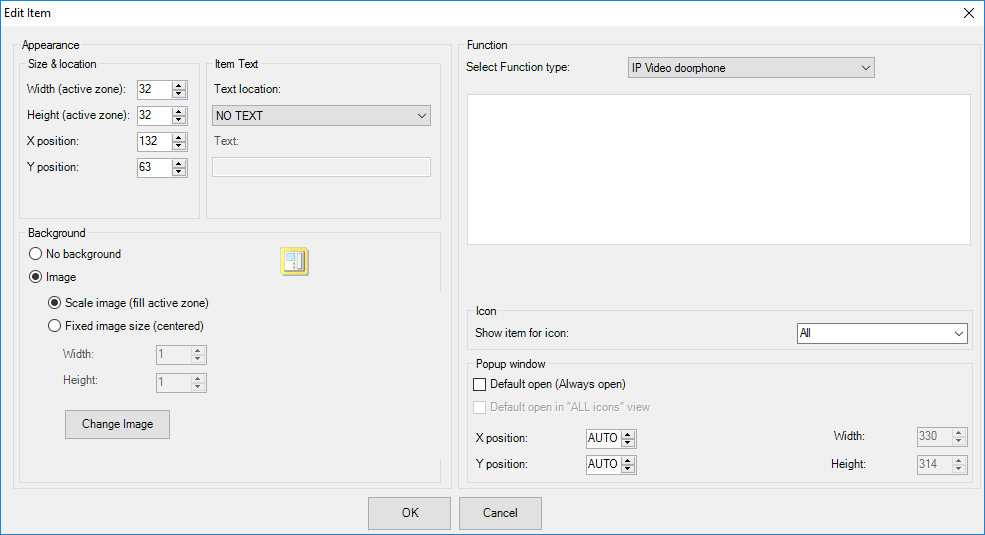Select Scale image (fill active zone)

(x=55, y=303)
